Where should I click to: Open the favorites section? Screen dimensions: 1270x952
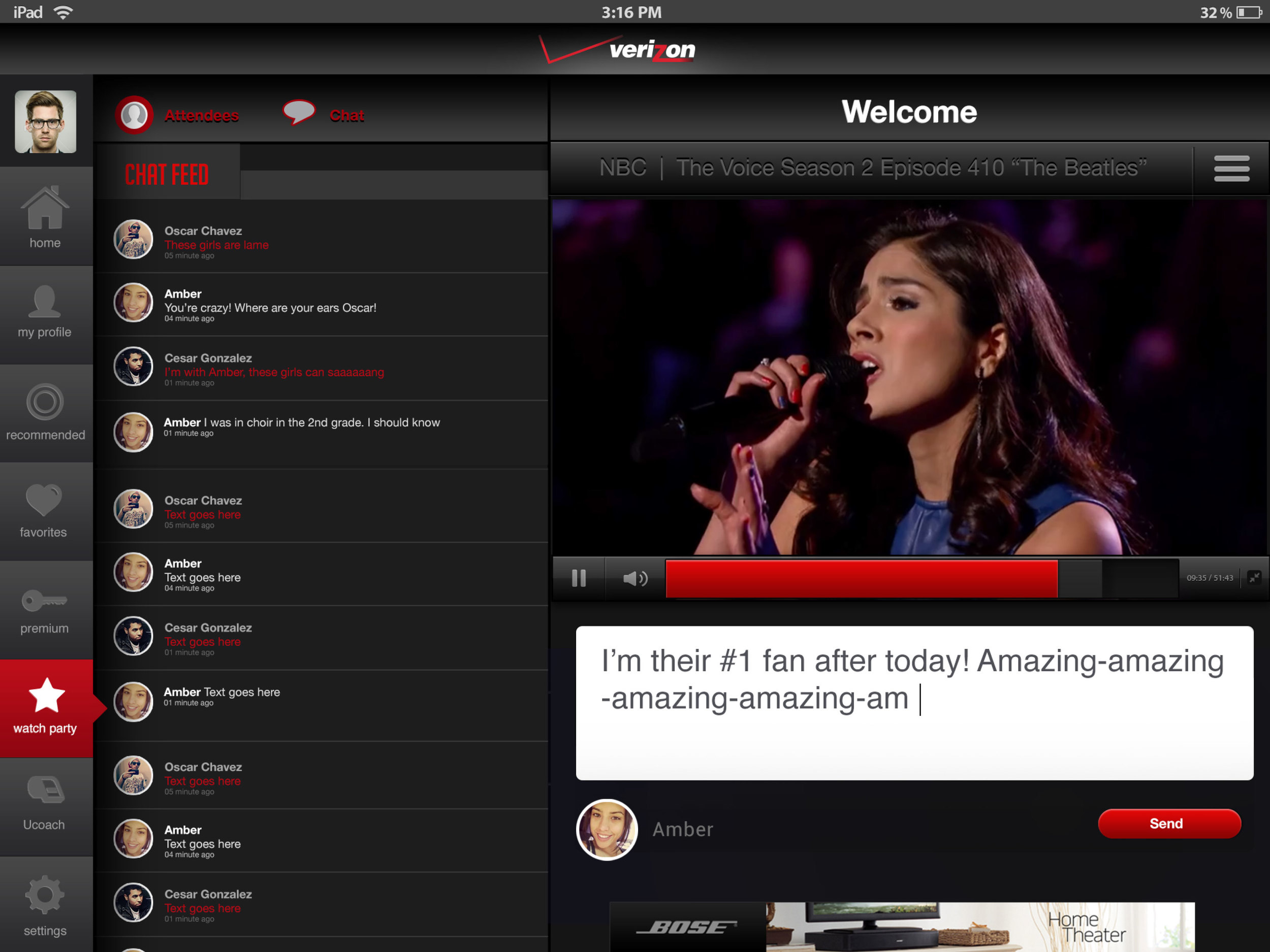coord(45,508)
